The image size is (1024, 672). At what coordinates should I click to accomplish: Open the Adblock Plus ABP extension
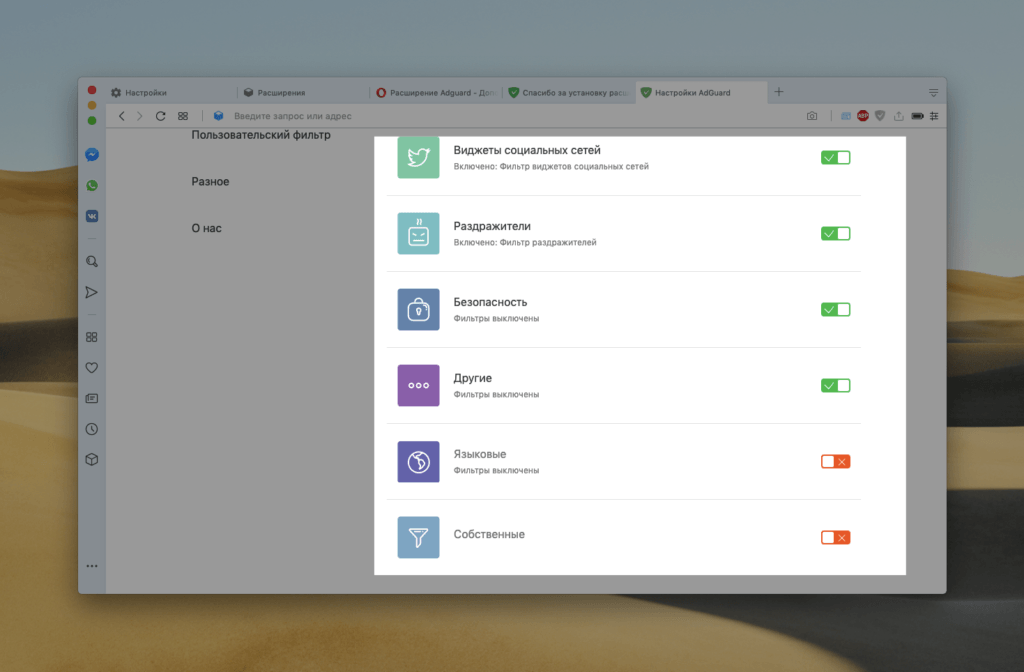(863, 116)
